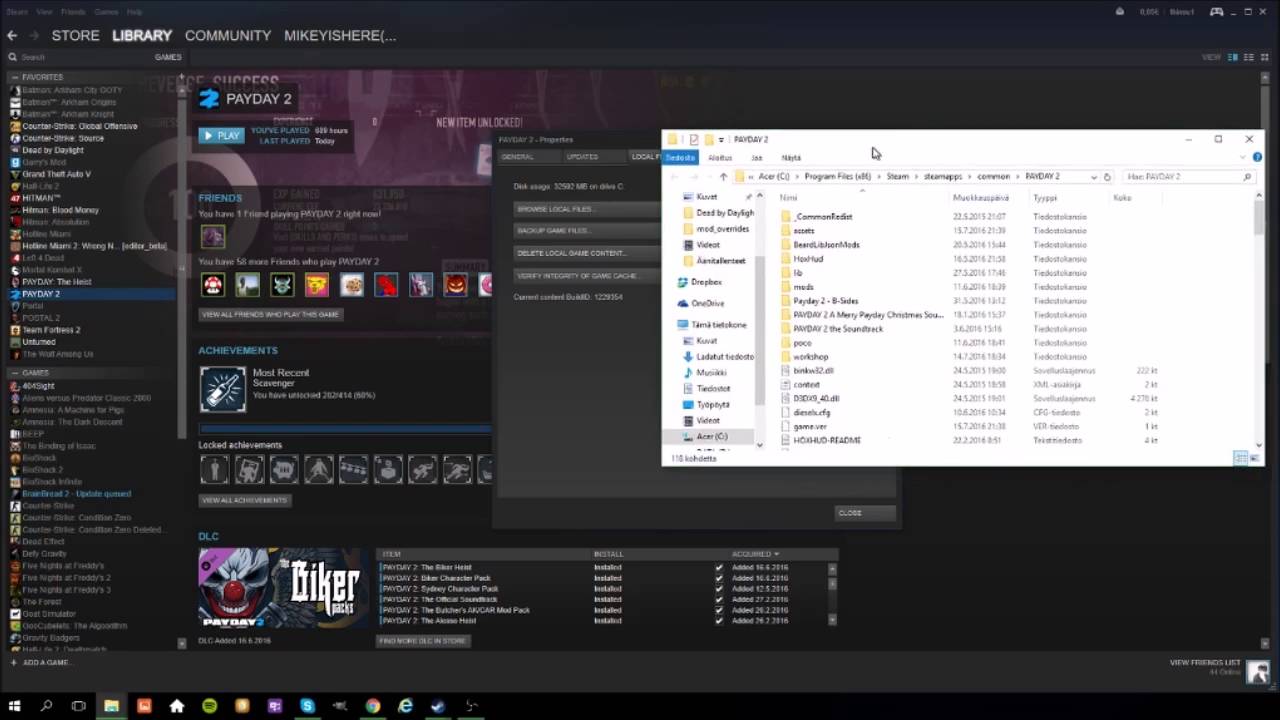Screen dimensions: 1280x720
Task: Open the MIKEYISHERE profile tab
Action: tap(340, 35)
